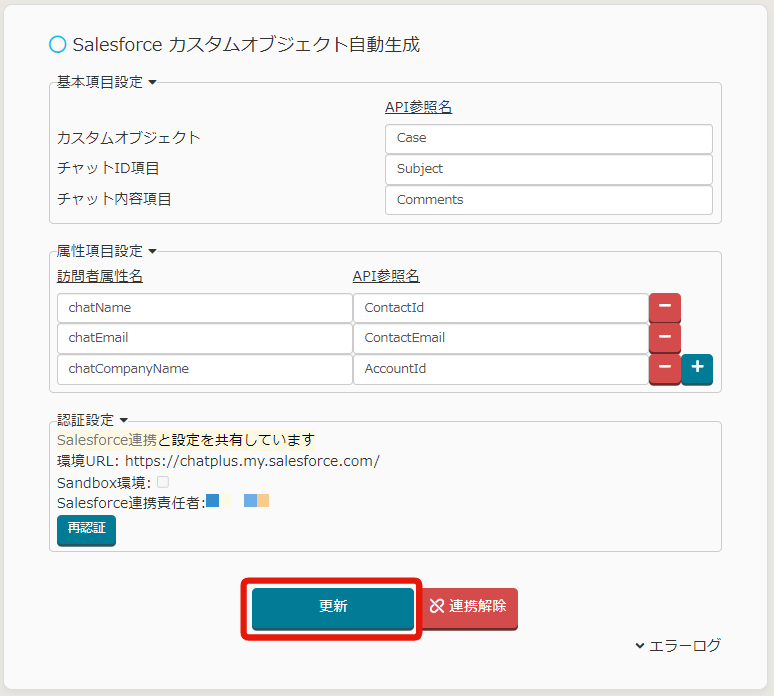
Task: Toggle the Sandbox環境 checkbox
Action: [163, 482]
